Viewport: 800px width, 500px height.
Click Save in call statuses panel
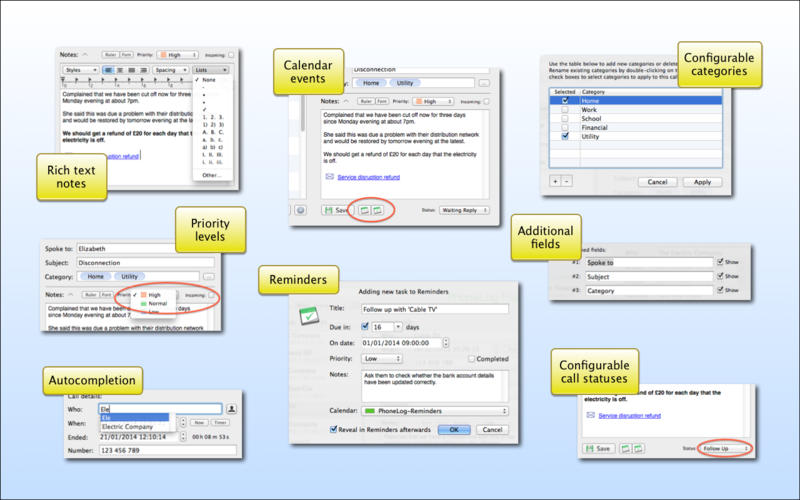598,448
